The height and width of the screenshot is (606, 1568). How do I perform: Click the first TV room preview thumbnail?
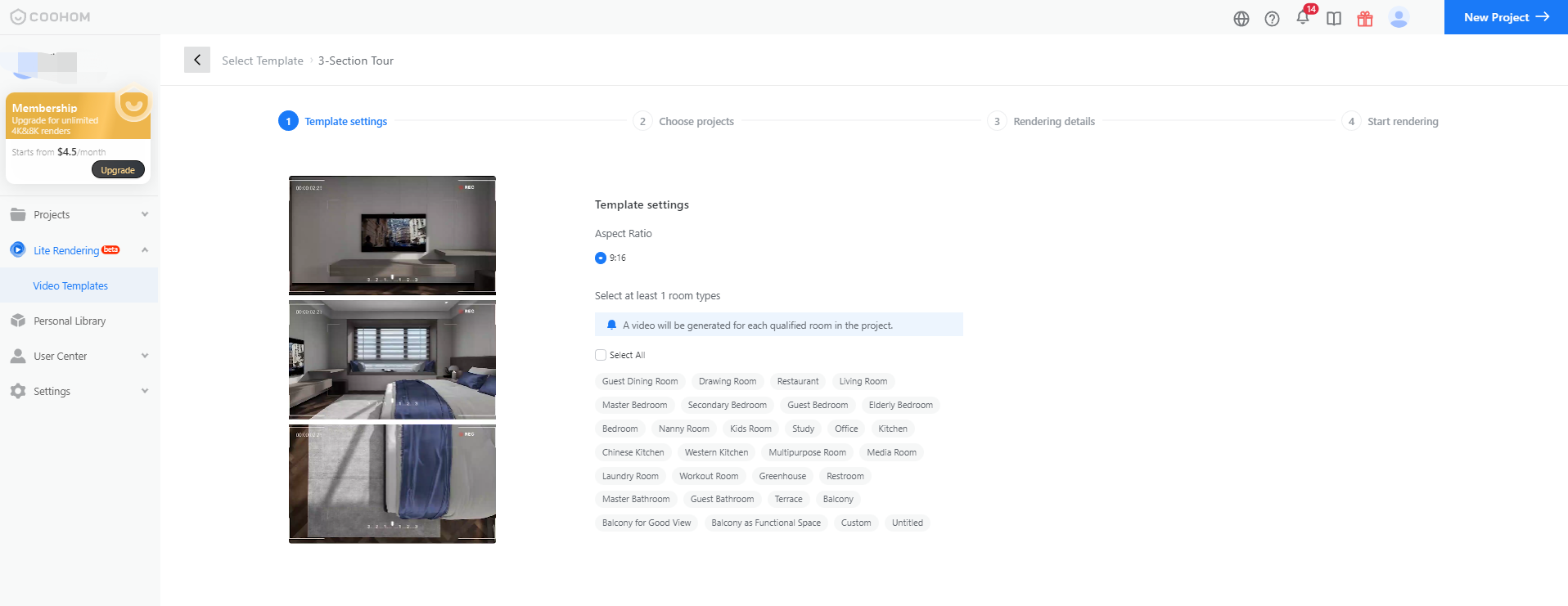click(392, 235)
